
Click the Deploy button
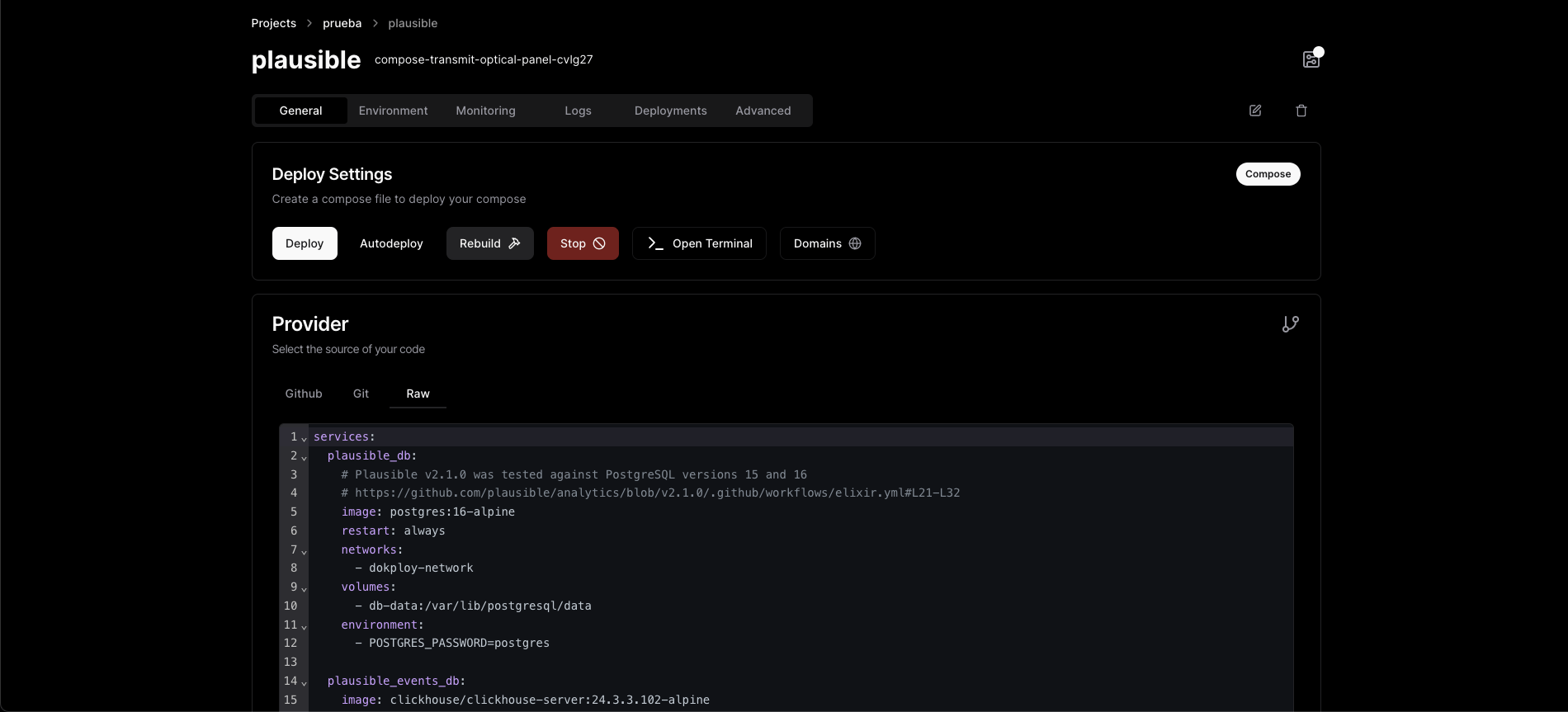(305, 243)
